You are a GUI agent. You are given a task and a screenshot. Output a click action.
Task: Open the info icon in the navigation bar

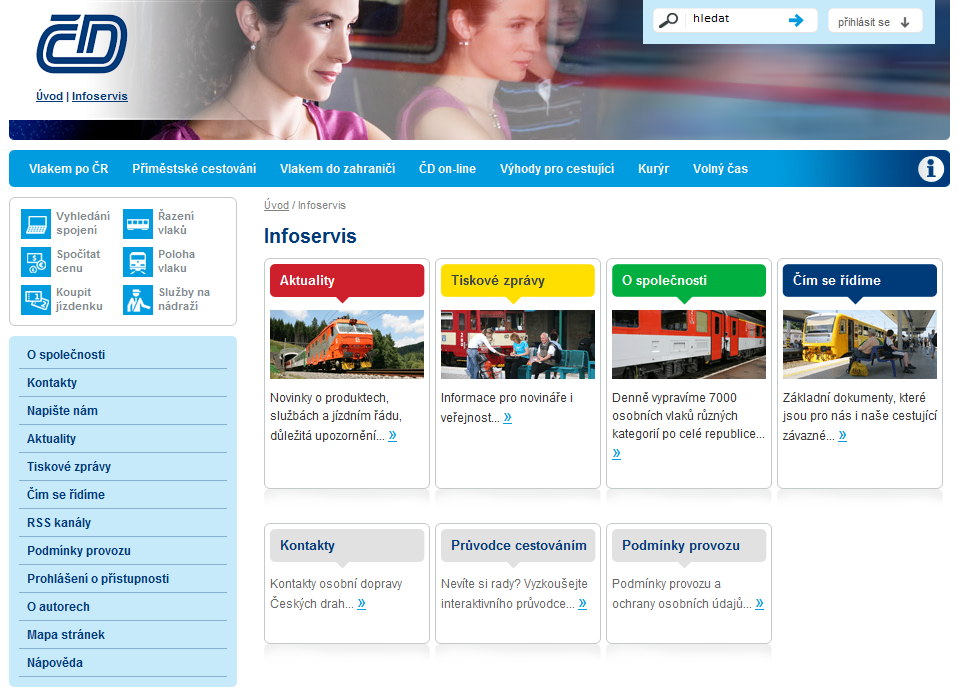click(x=931, y=169)
